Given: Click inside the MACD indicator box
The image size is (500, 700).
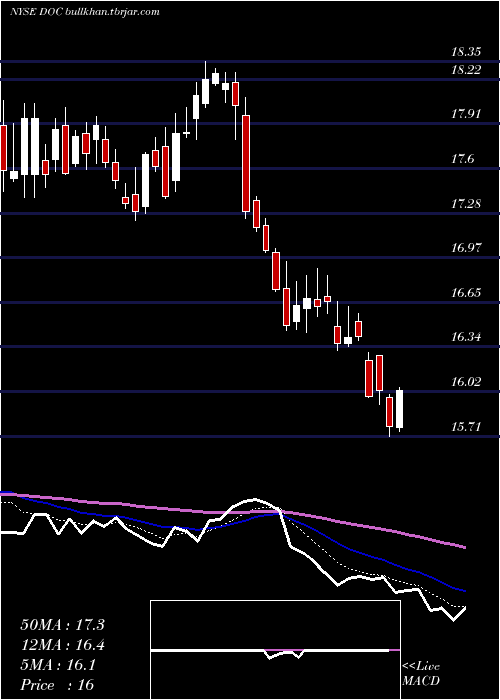Looking at the screenshot, I should (x=275, y=650).
